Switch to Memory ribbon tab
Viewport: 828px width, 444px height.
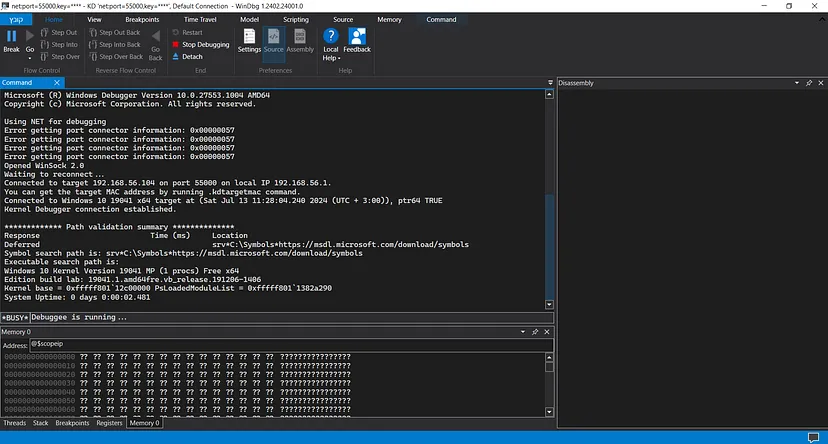pos(389,20)
